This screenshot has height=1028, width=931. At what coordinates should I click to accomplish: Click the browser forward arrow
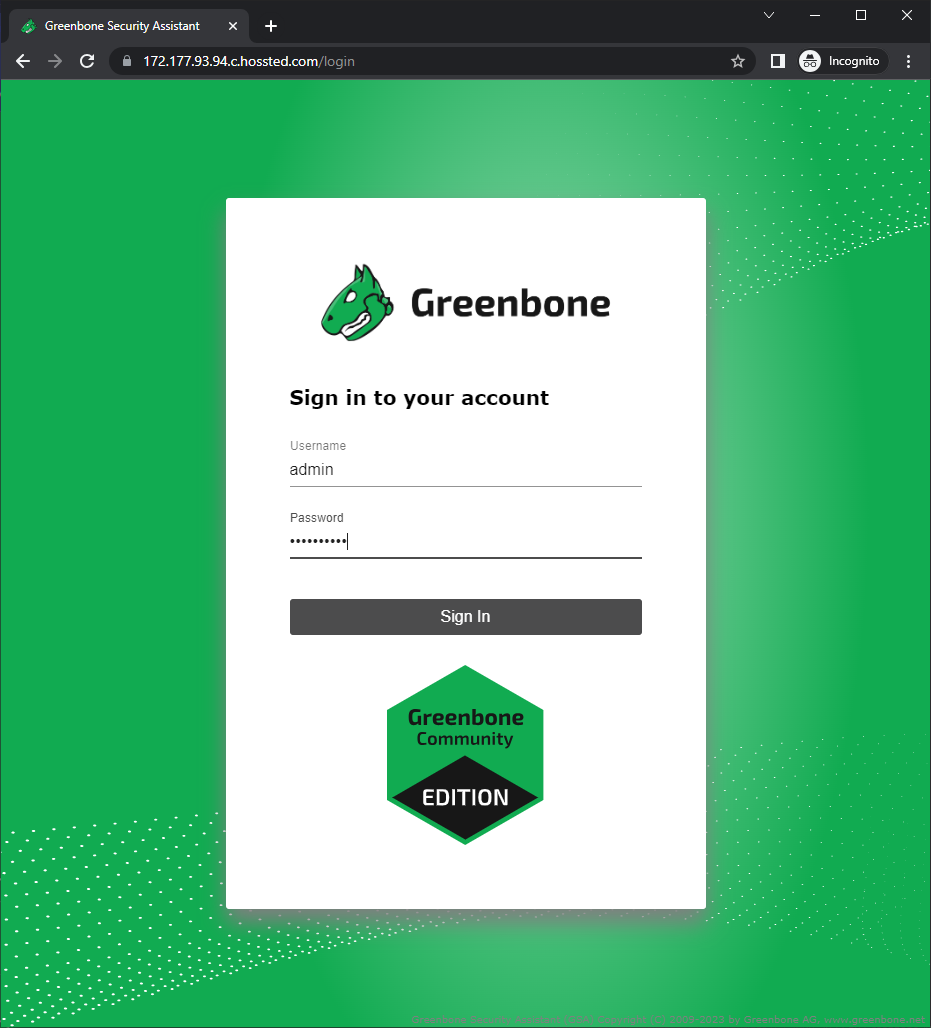pyautogui.click(x=55, y=61)
